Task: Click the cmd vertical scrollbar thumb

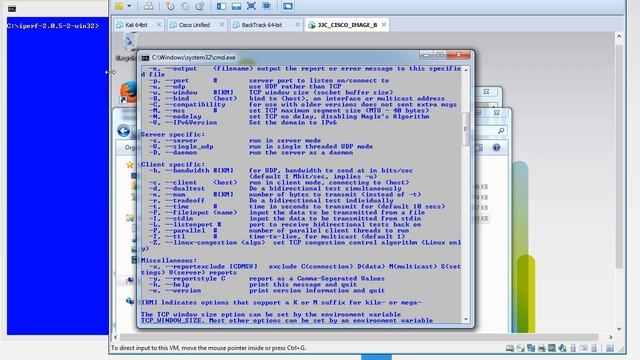Action: click(x=466, y=129)
